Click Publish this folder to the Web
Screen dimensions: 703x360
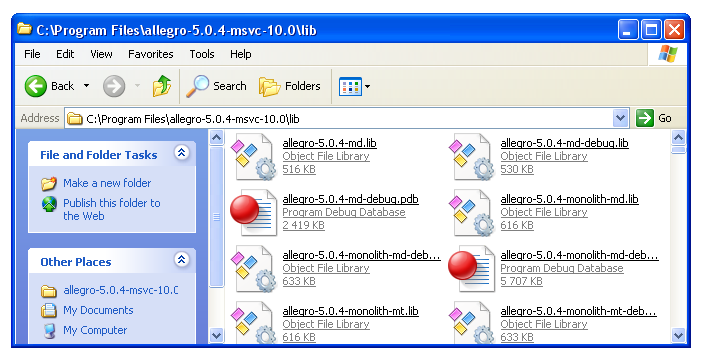point(111,209)
